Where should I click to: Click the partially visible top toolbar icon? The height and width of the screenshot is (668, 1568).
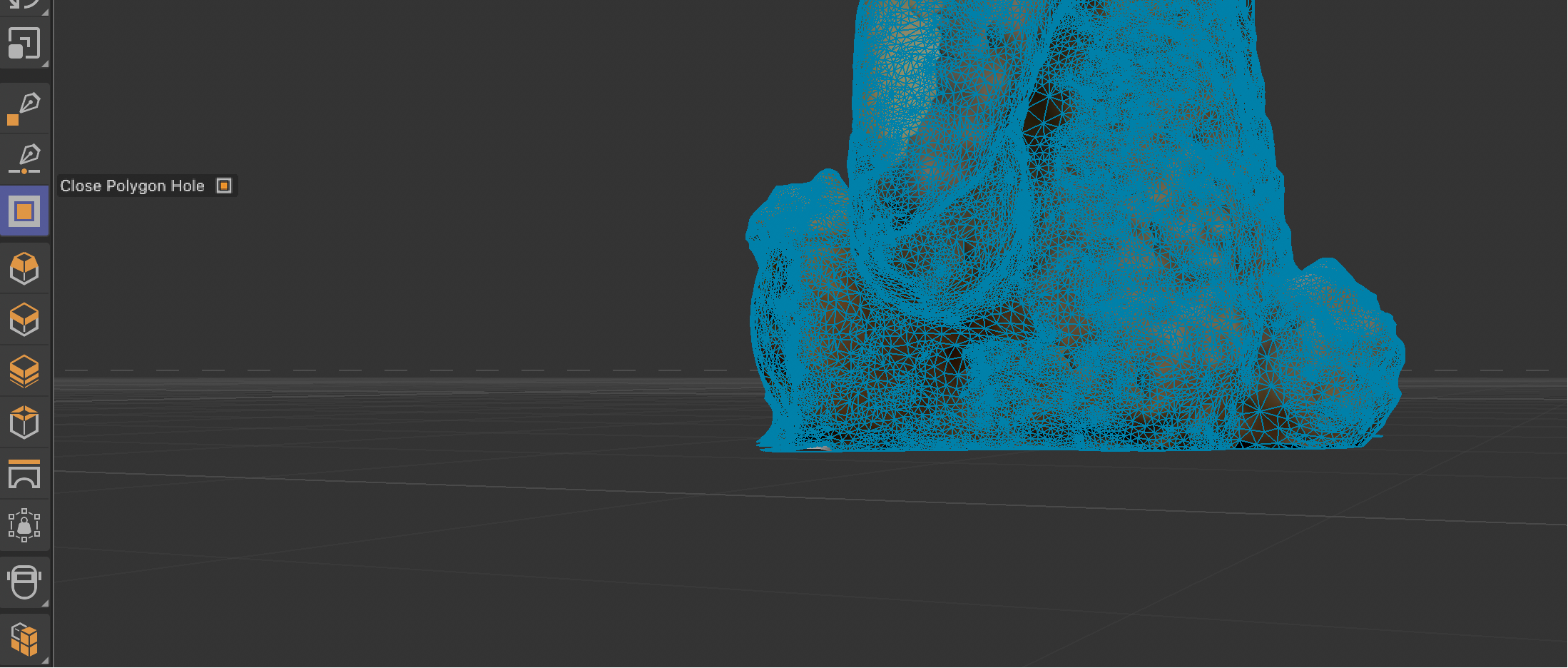click(24, 4)
